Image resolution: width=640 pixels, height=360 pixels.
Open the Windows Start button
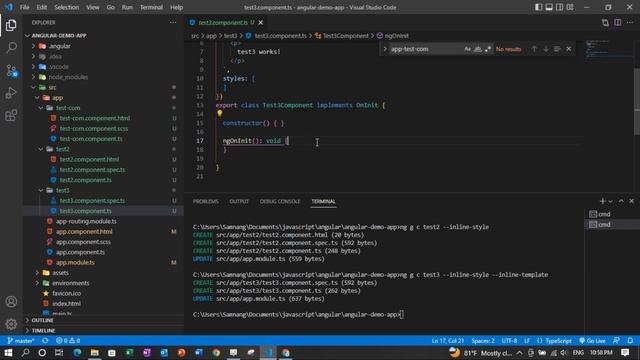coord(8,353)
